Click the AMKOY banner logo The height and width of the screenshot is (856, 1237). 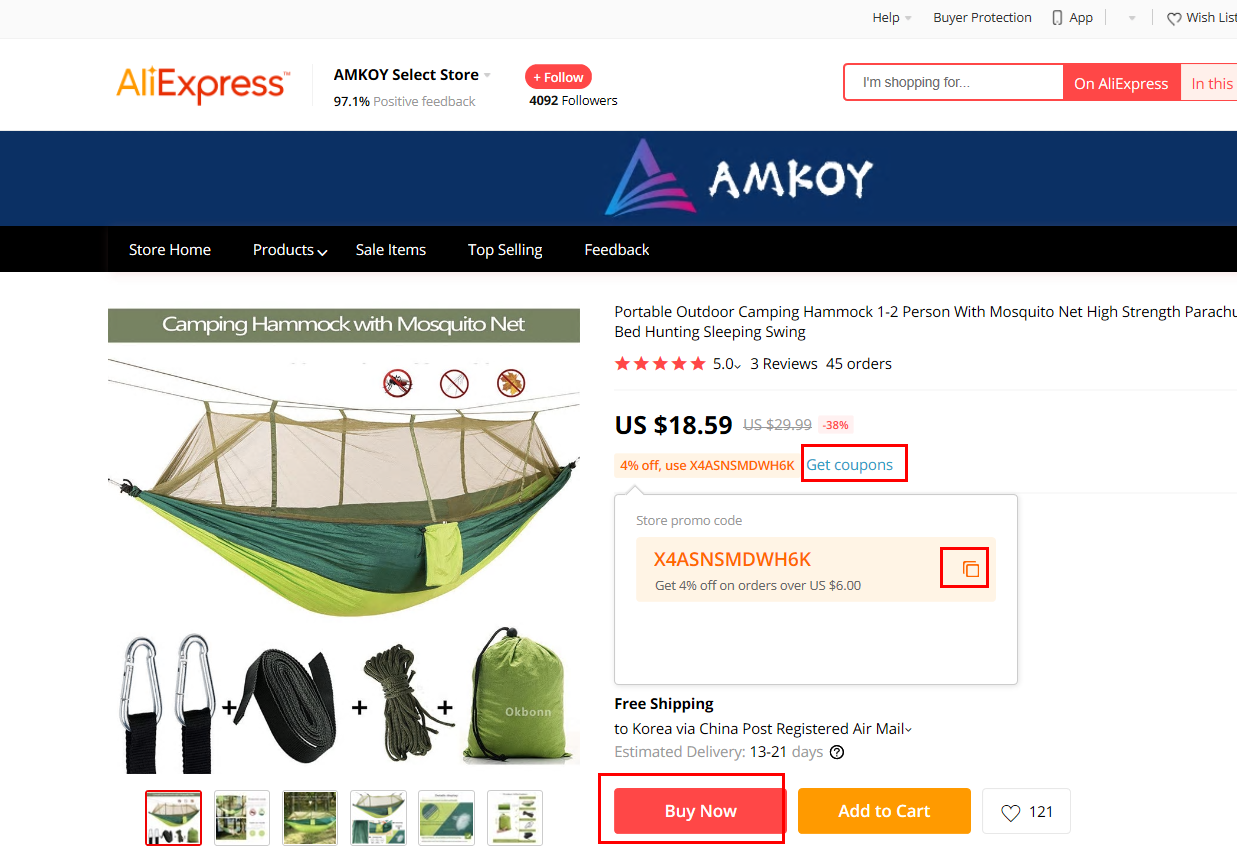[738, 178]
